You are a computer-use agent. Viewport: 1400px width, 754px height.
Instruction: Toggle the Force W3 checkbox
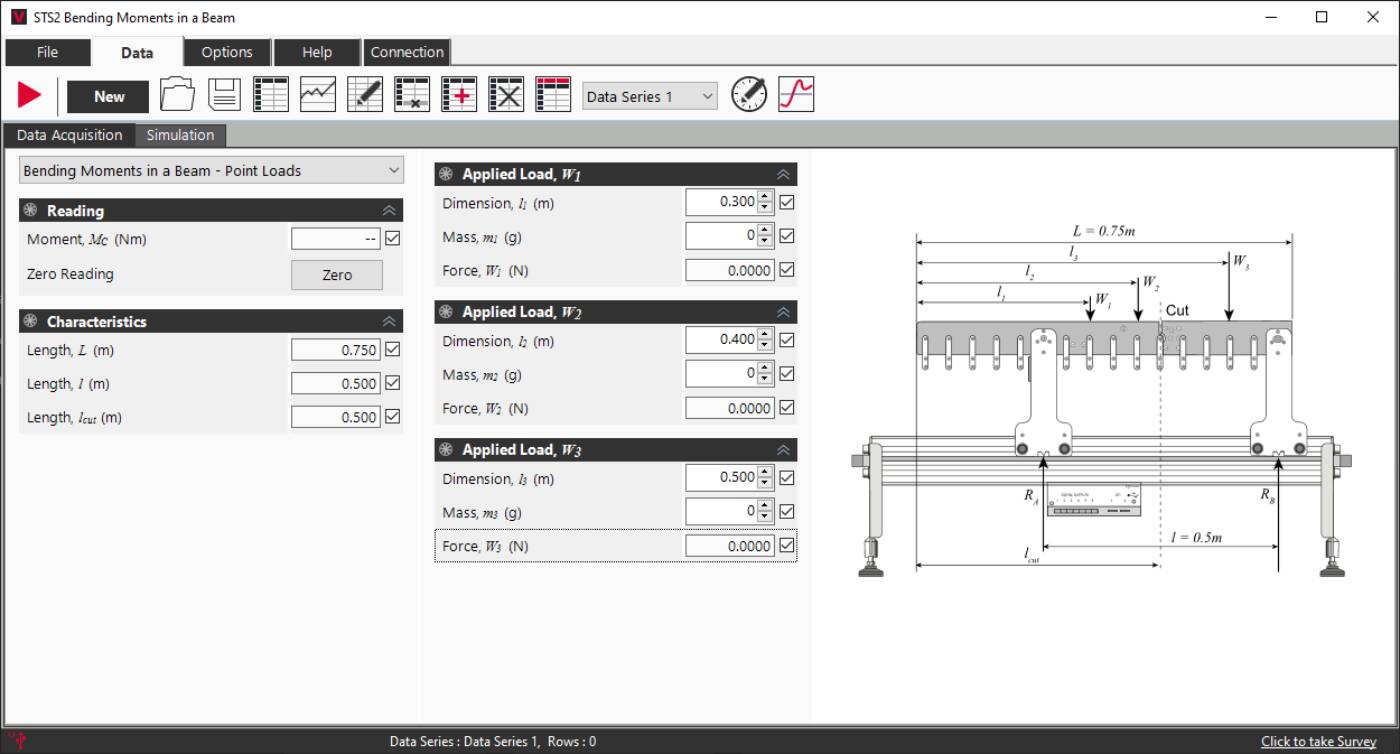(x=786, y=546)
